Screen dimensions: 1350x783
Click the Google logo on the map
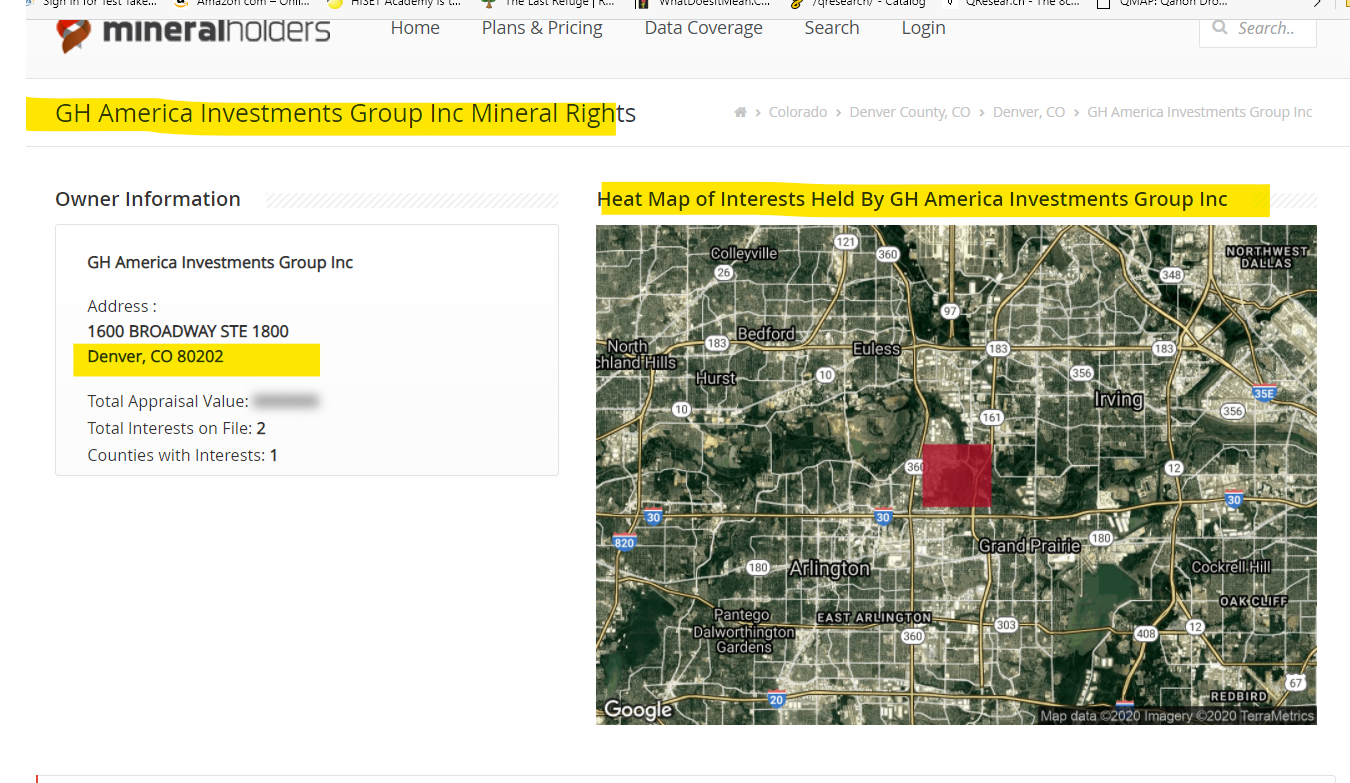[638, 710]
